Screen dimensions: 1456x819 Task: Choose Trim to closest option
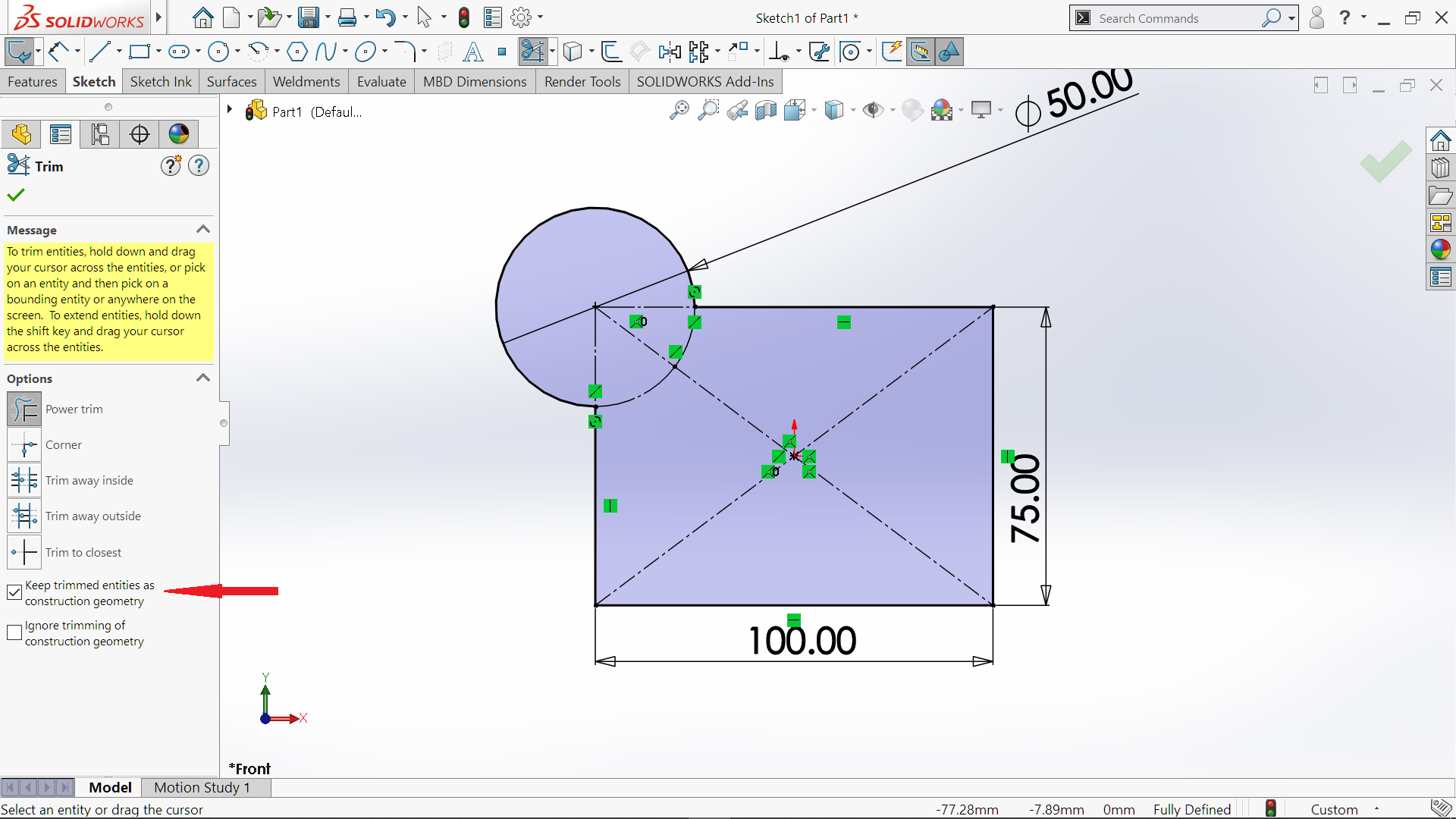point(24,552)
